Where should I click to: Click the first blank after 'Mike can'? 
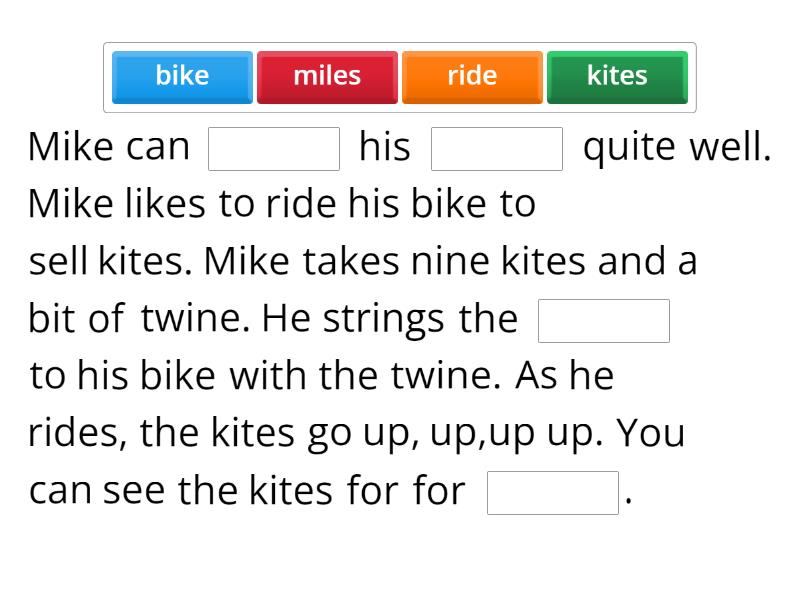point(274,148)
